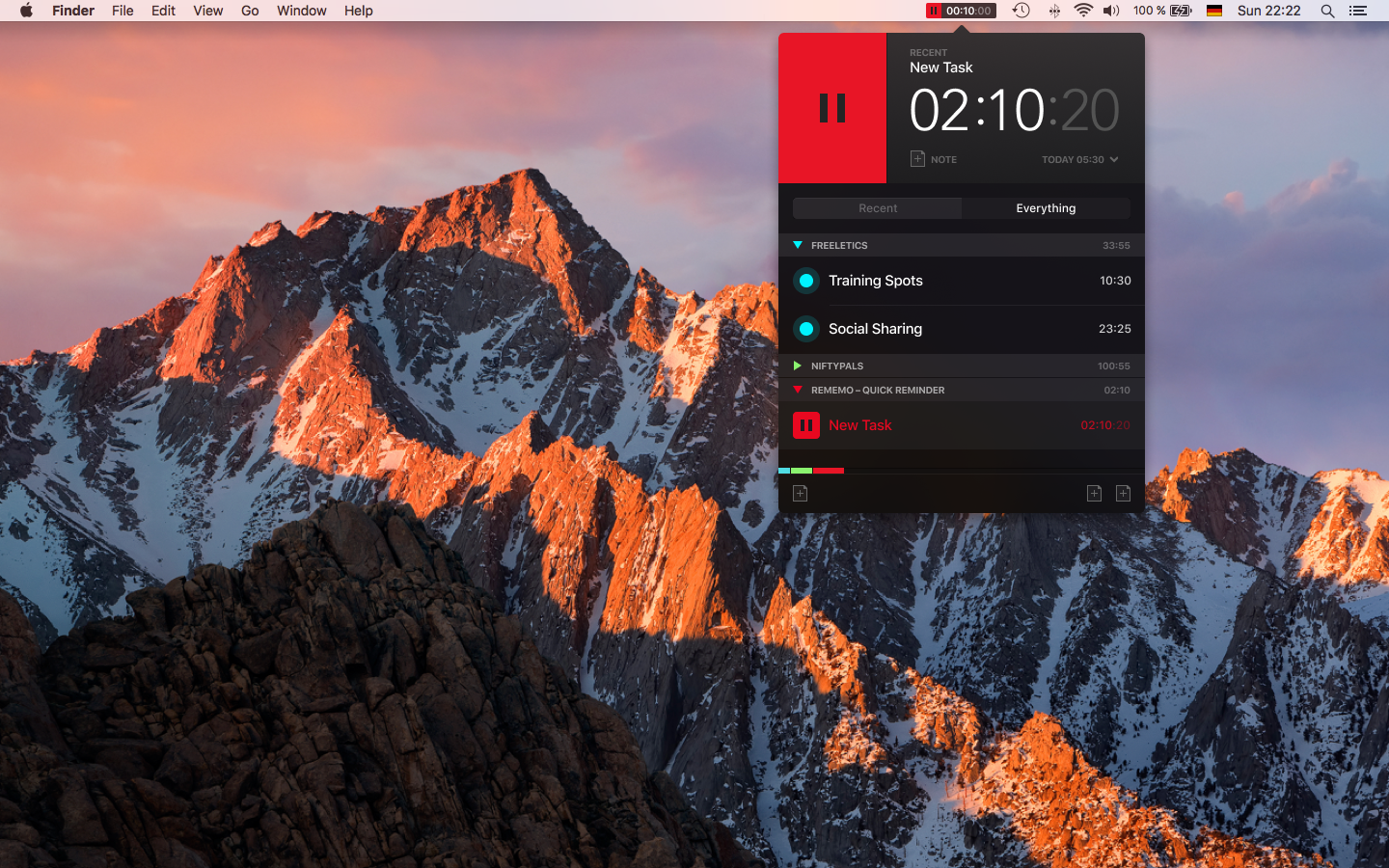The image size is (1389, 868).
Task: Click the add icon at panel's bottom-left corner
Action: pyautogui.click(x=800, y=493)
